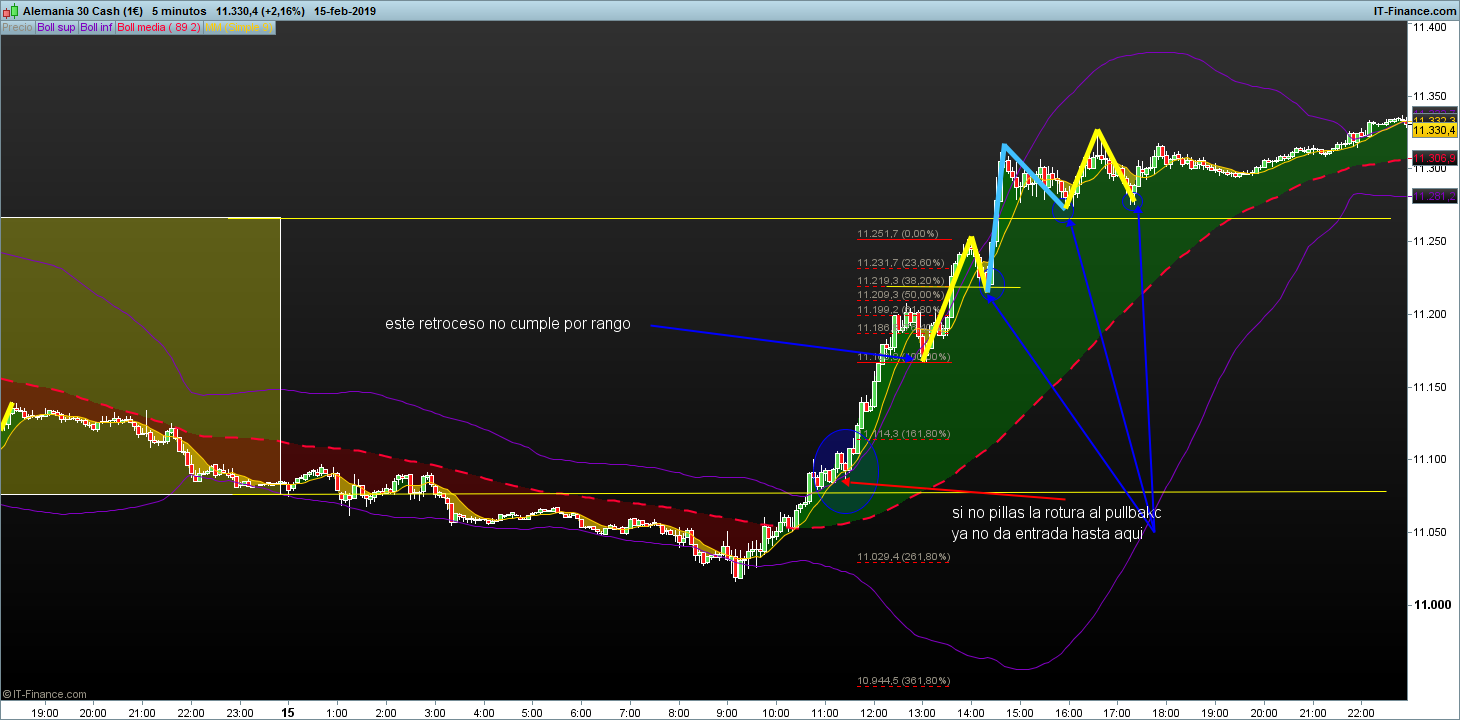Click the 11.150 price axis label
This screenshot has height=720, width=1460.
(x=1430, y=387)
